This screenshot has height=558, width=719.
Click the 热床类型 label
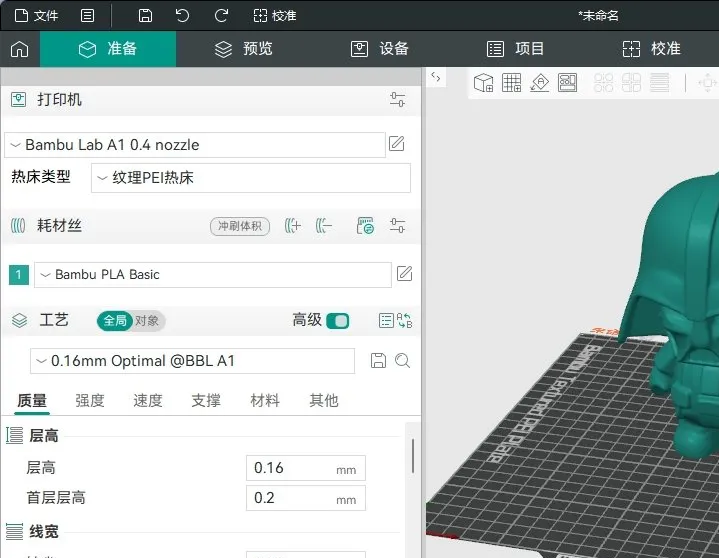coord(41,177)
